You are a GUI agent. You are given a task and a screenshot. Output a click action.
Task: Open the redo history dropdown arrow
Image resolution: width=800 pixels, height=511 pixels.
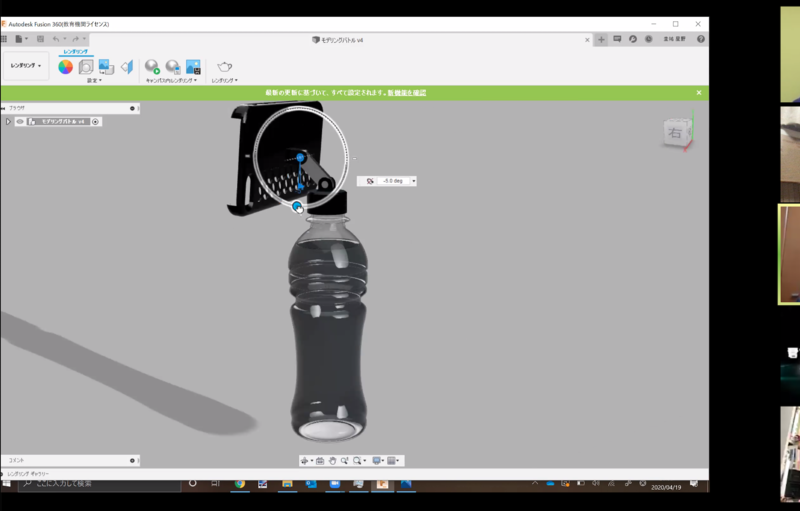[85, 39]
